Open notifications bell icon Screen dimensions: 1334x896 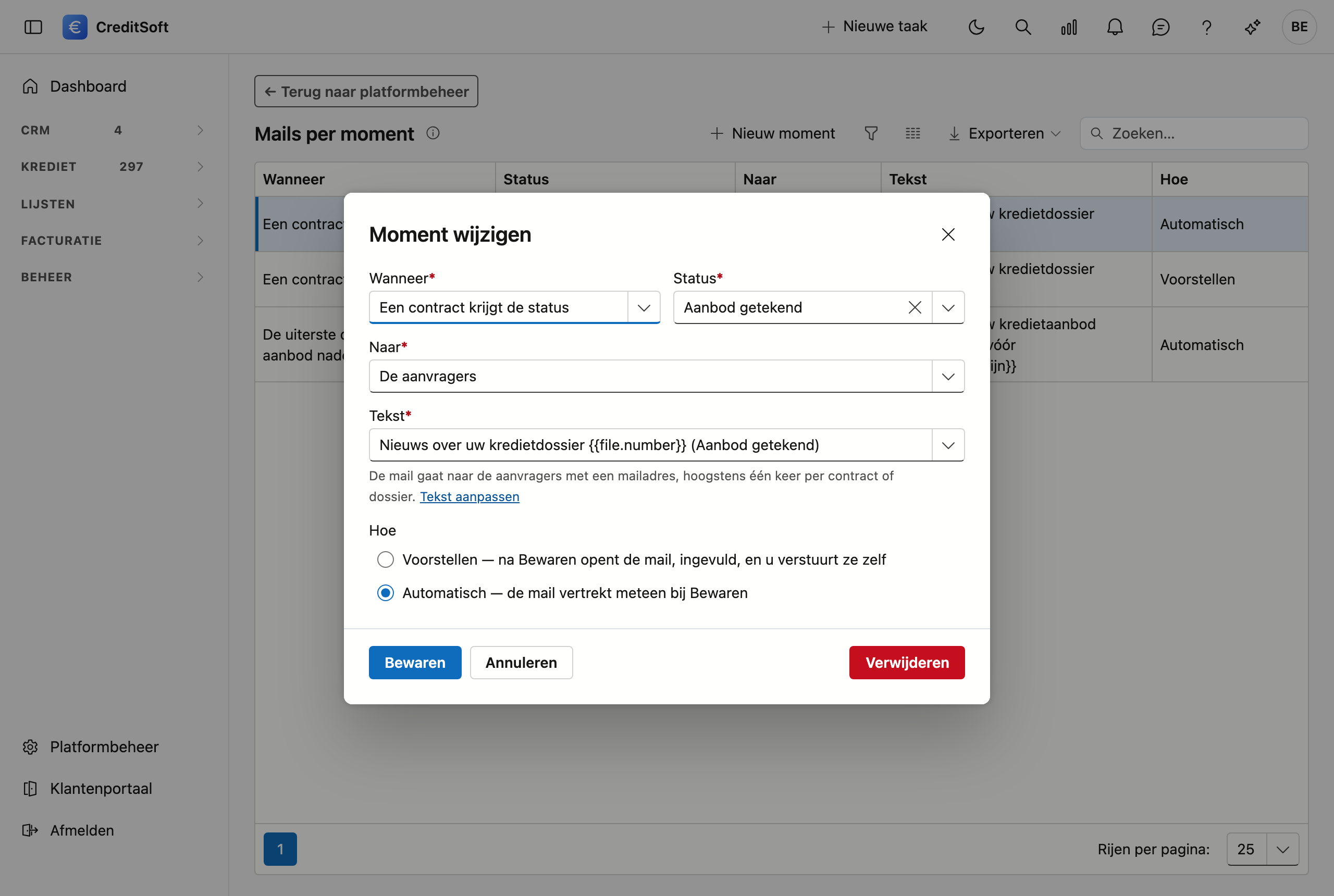[x=1115, y=27]
